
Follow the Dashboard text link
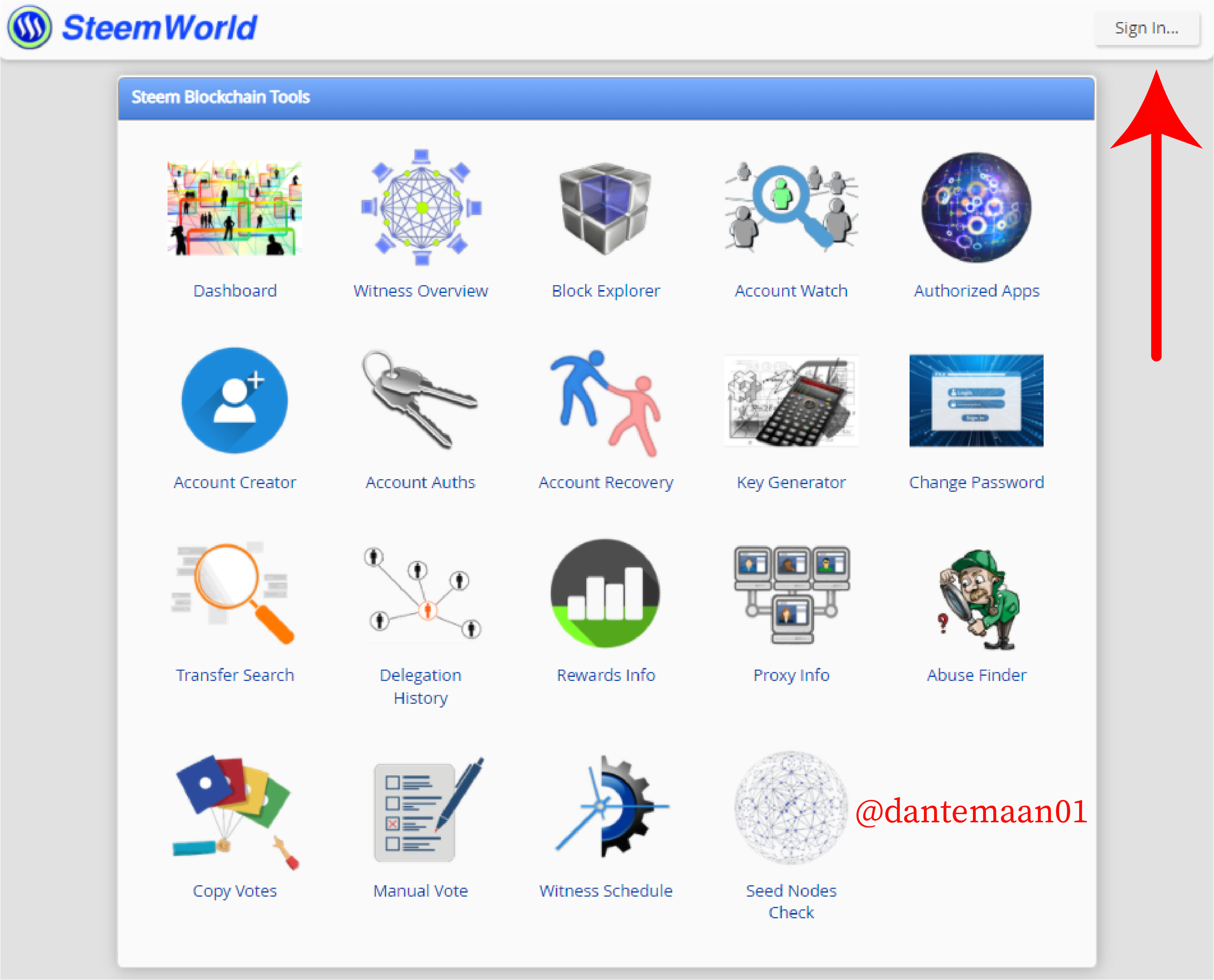tap(235, 291)
